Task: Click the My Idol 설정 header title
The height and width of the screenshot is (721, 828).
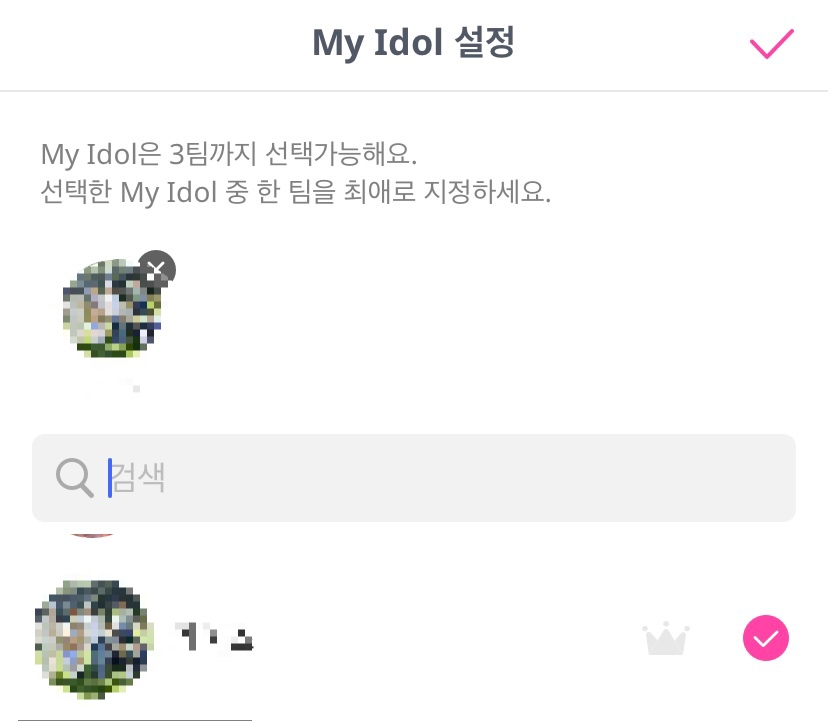Action: coord(413,44)
